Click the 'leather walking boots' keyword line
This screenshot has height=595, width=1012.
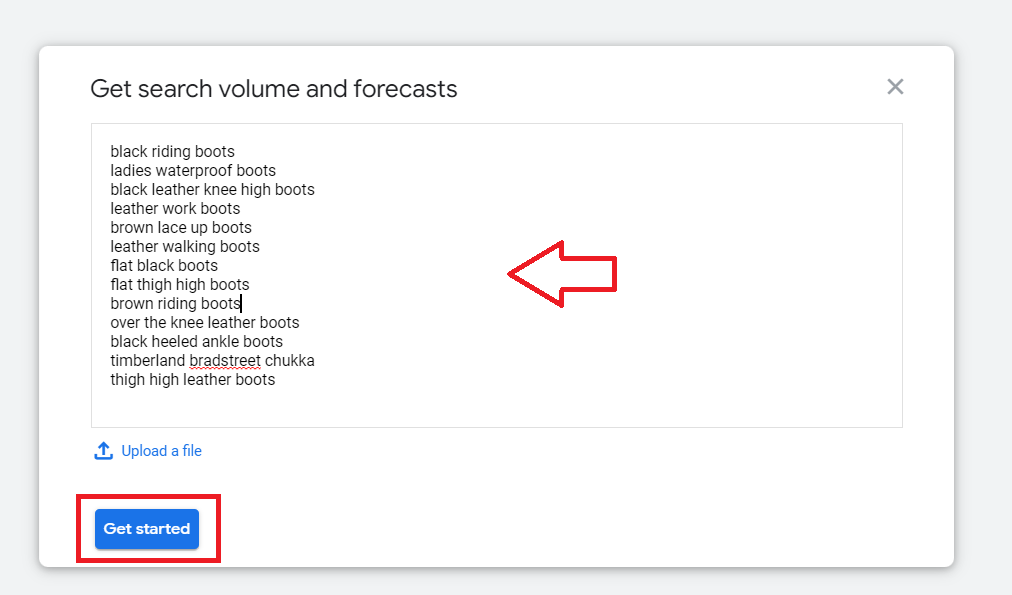185,247
